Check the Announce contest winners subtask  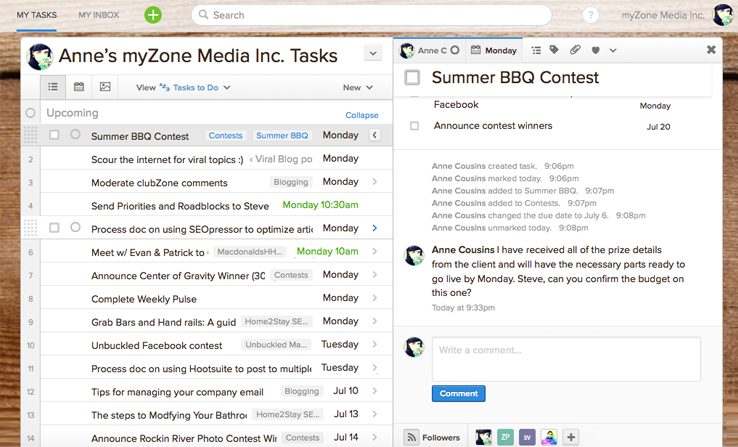(x=414, y=126)
